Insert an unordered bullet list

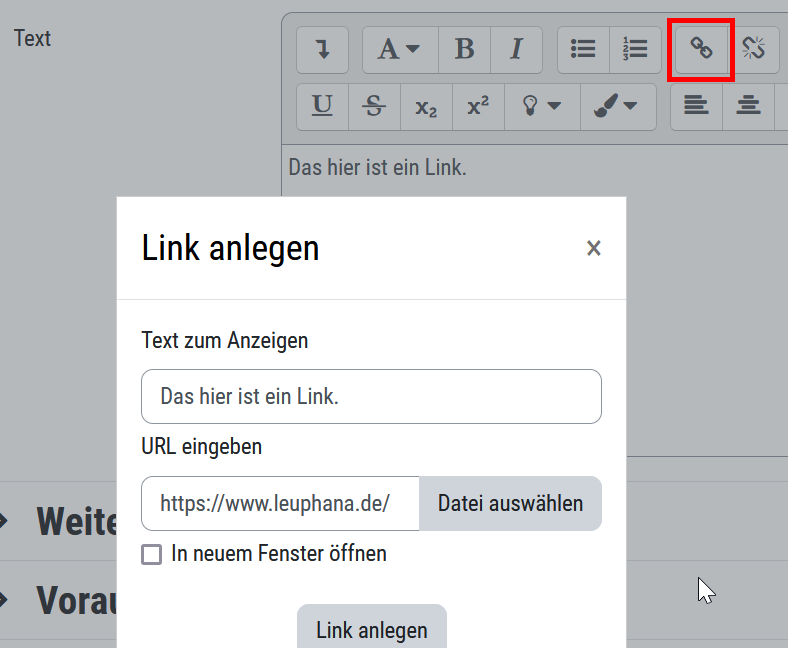[583, 50]
